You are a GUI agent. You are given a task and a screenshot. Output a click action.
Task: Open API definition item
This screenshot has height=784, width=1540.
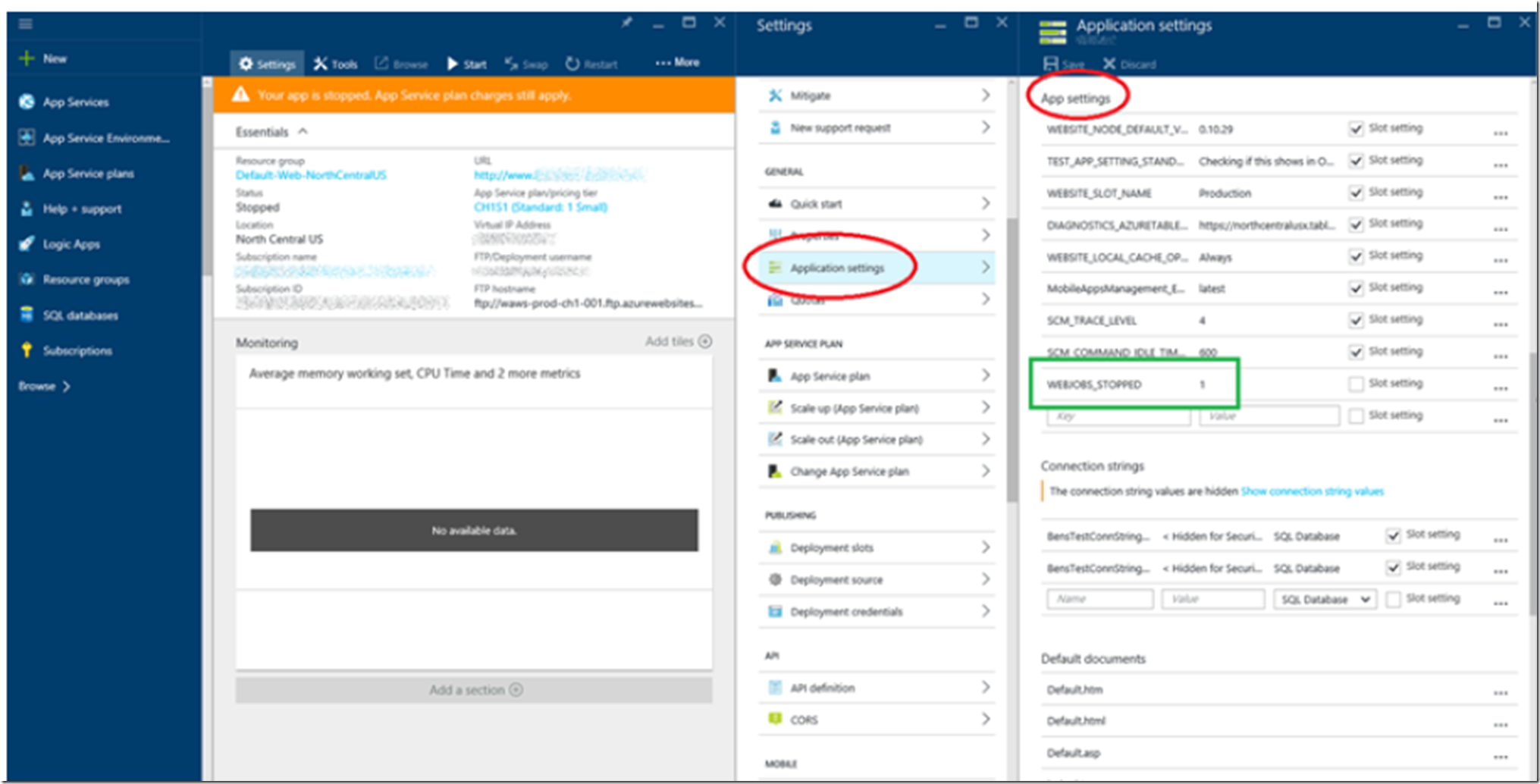[x=878, y=688]
